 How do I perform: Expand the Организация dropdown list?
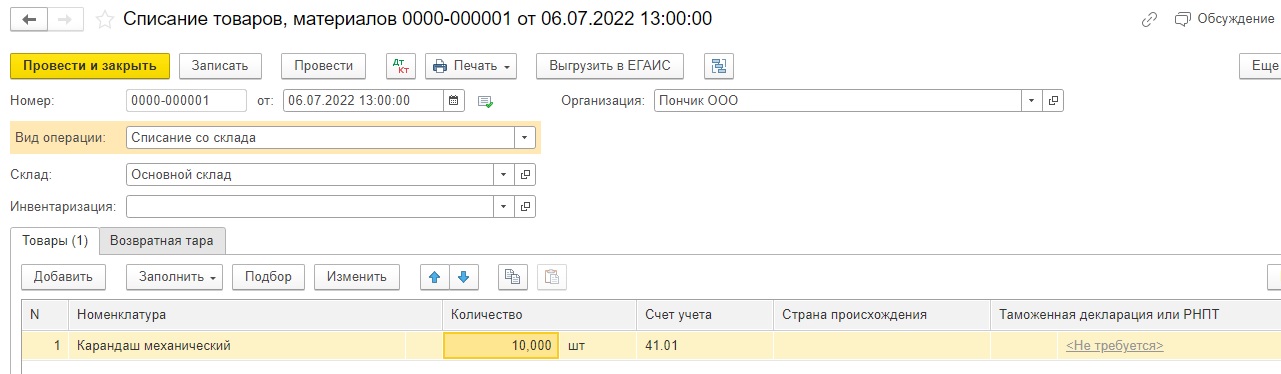1031,101
